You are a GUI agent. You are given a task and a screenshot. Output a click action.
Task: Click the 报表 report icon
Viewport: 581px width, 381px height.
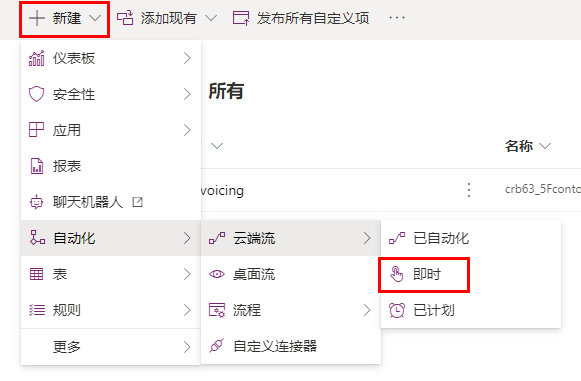pyautogui.click(x=36, y=166)
